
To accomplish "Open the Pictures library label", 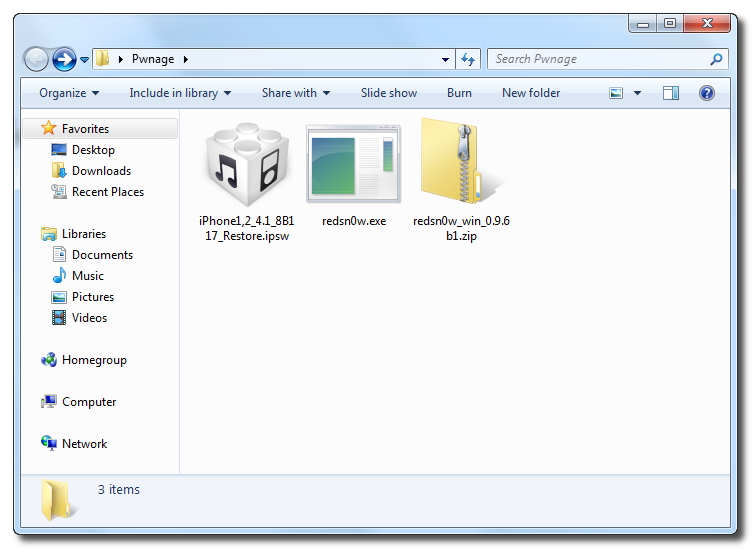I will pyautogui.click(x=93, y=297).
